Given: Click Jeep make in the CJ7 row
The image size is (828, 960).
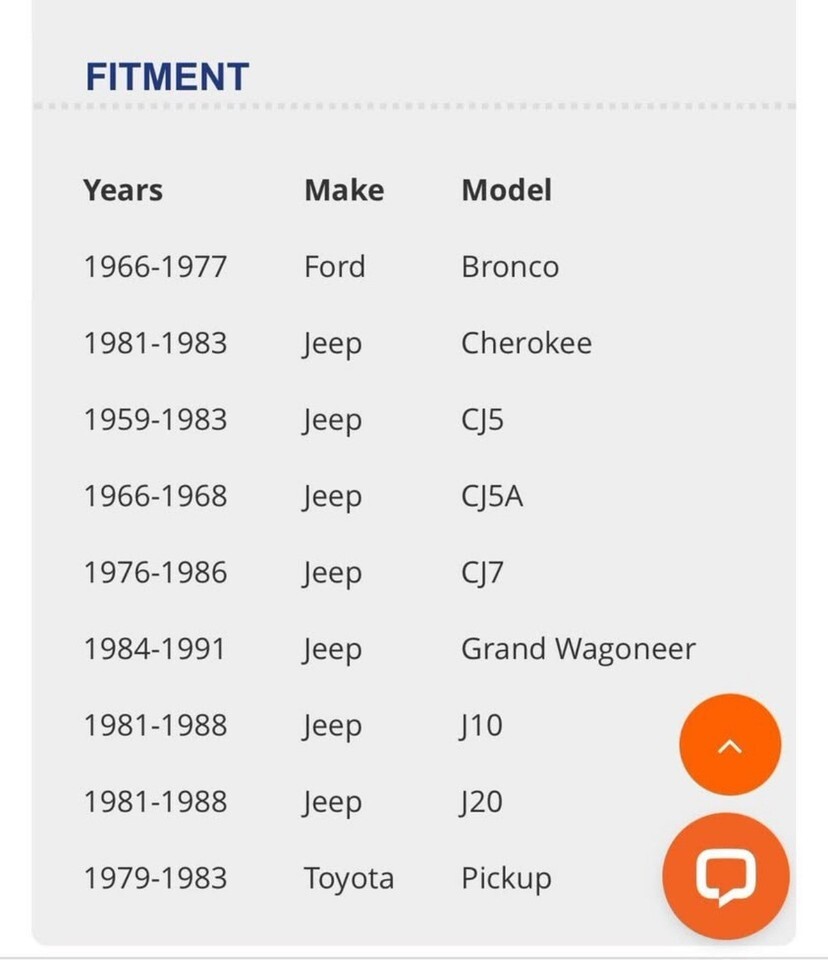Looking at the screenshot, I should point(333,573).
